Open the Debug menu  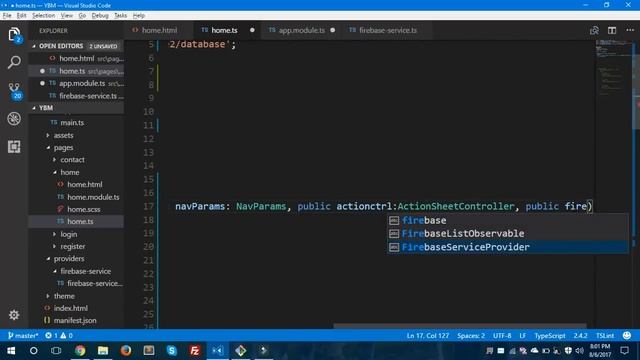(100, 16)
